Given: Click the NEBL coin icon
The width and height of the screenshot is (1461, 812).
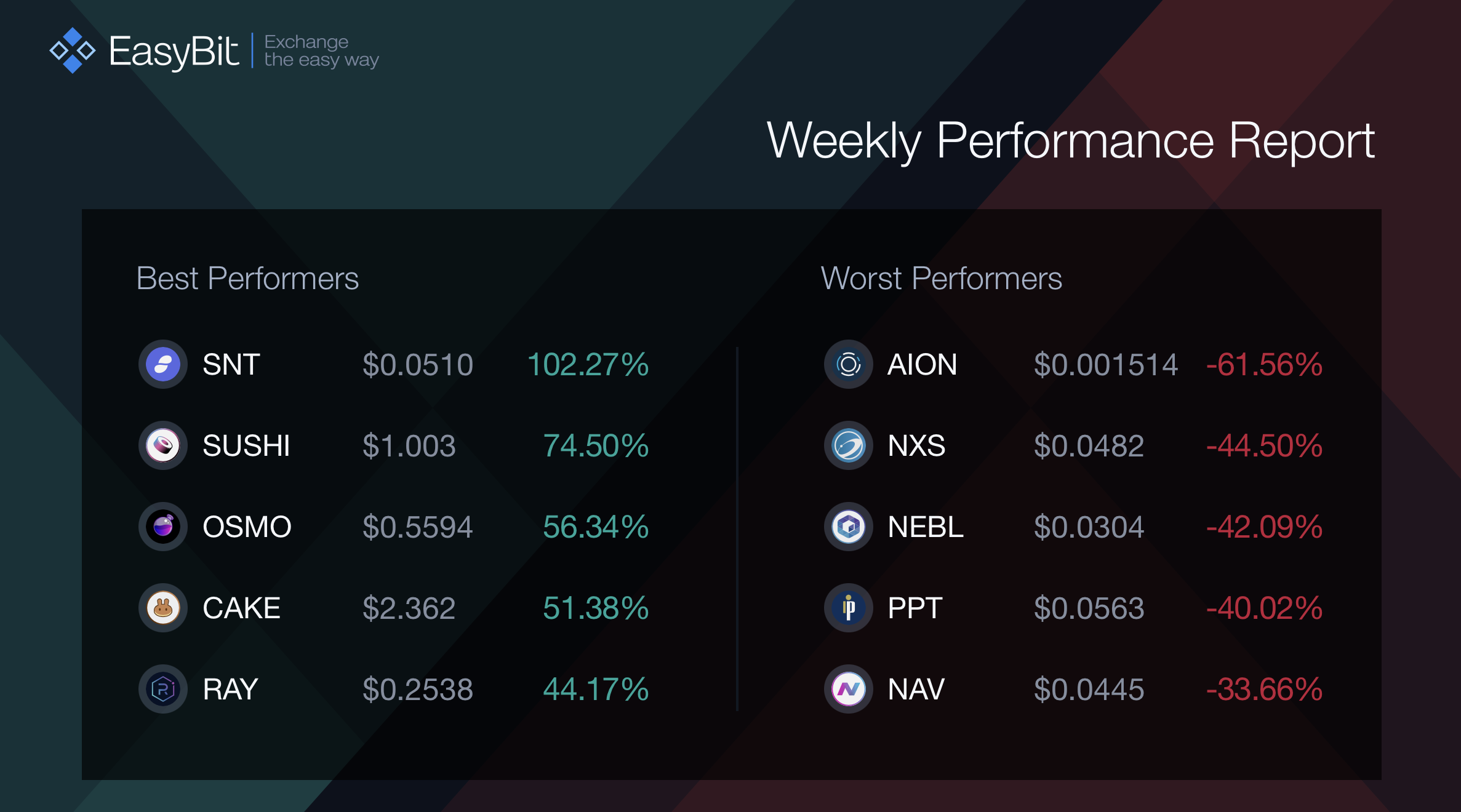Looking at the screenshot, I should pyautogui.click(x=848, y=527).
